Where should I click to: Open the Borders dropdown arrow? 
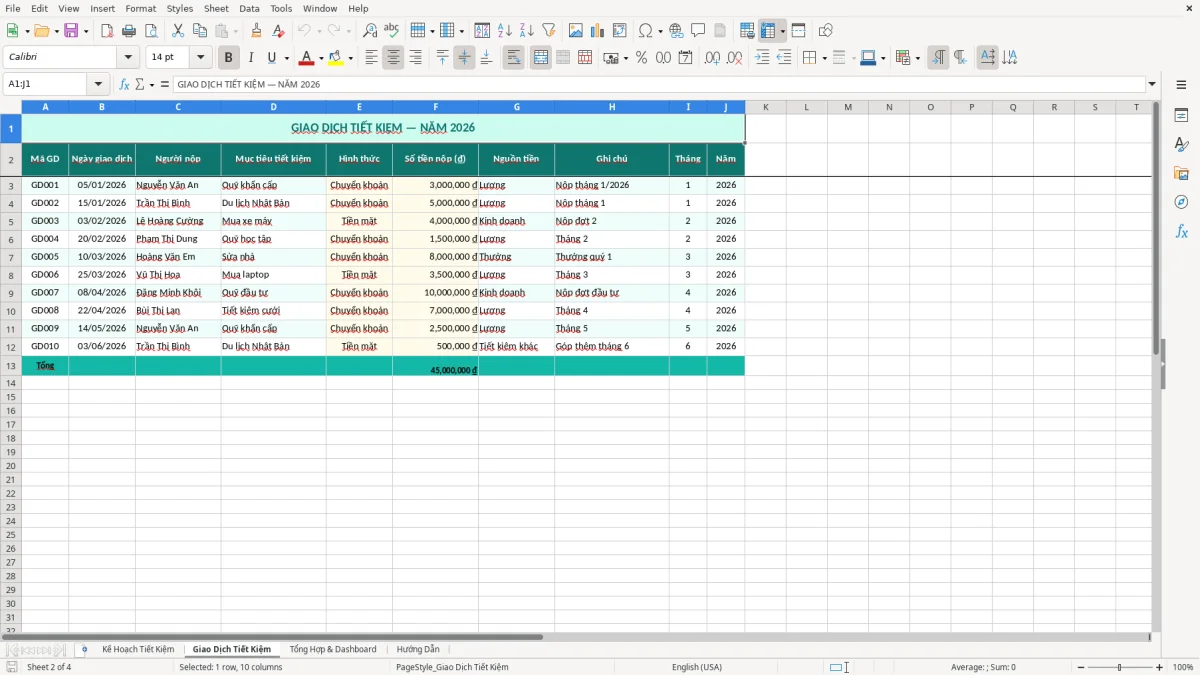pos(824,58)
